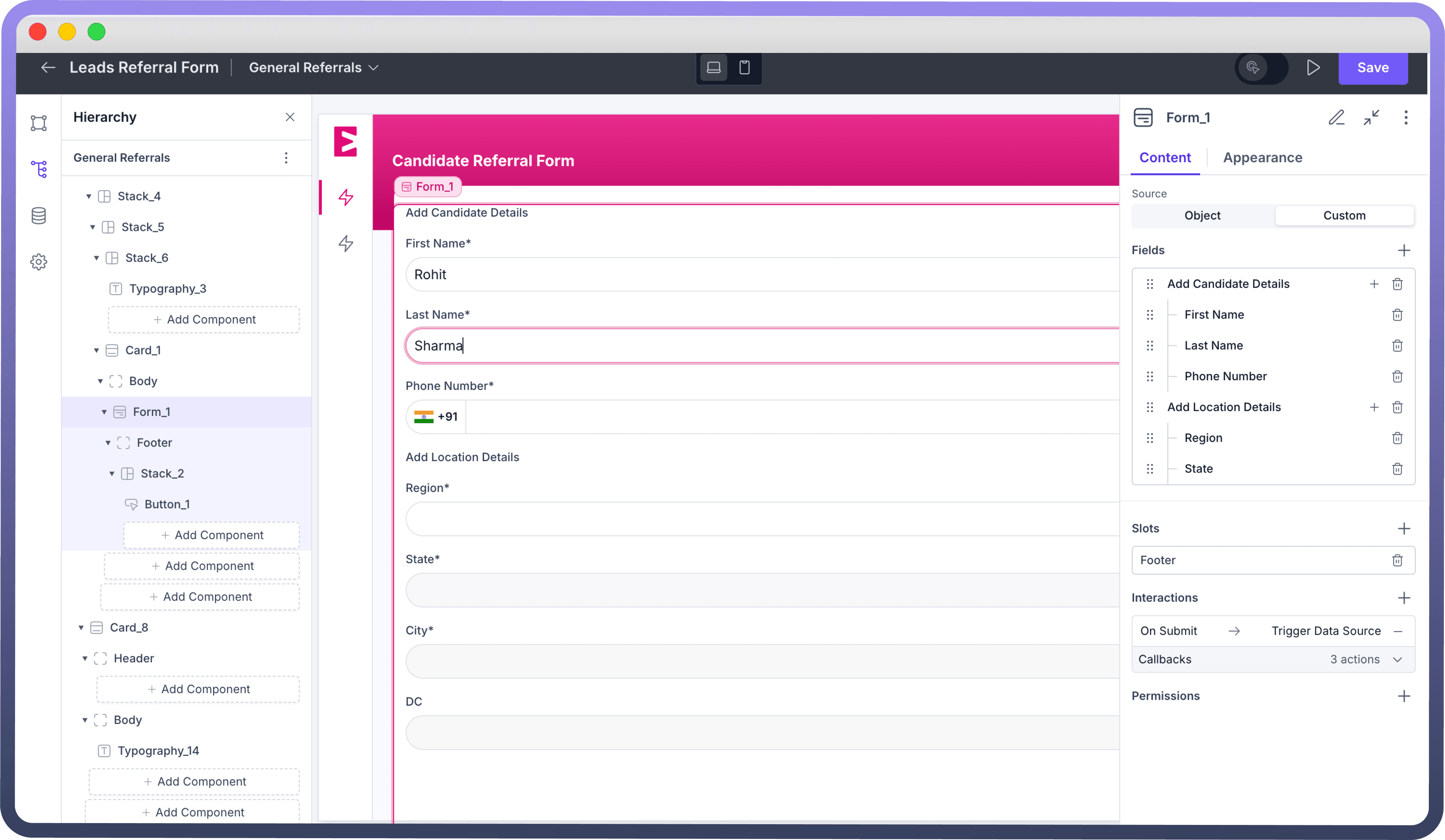
Task: Switch to mobile device preview
Action: pyautogui.click(x=744, y=68)
